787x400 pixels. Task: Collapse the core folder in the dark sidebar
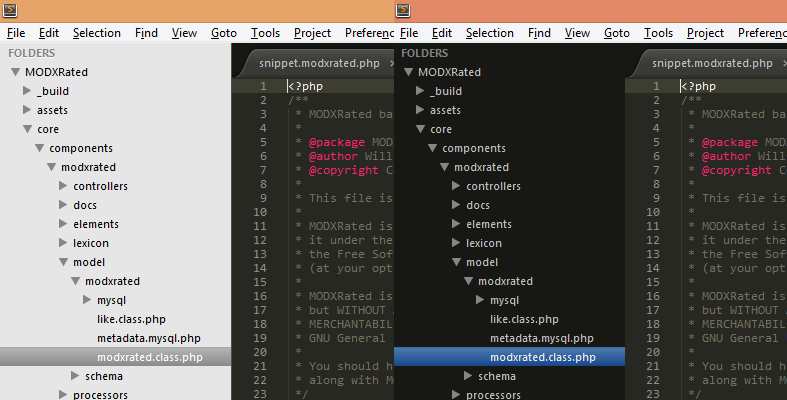[420, 129]
